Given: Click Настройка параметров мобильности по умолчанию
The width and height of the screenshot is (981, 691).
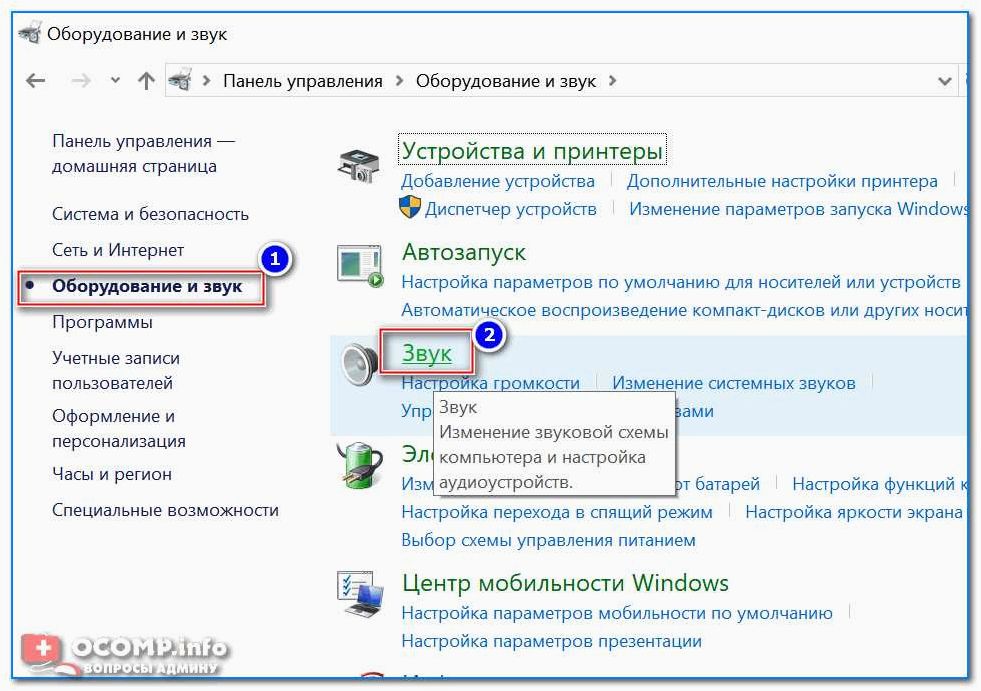Looking at the screenshot, I should coord(617,613).
